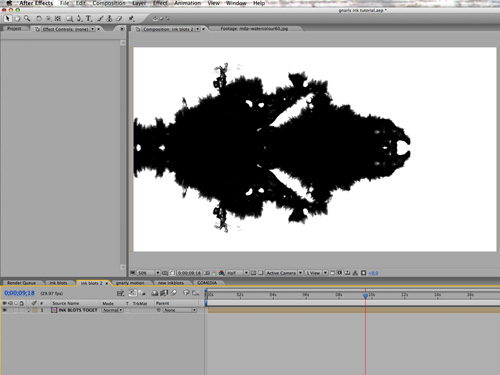
Task: Click the blue current timecode 0;00;09;18
Action: point(19,293)
